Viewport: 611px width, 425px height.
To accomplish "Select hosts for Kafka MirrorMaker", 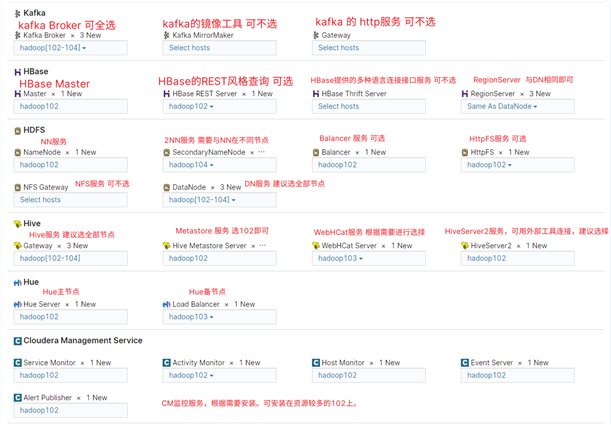I will point(219,48).
